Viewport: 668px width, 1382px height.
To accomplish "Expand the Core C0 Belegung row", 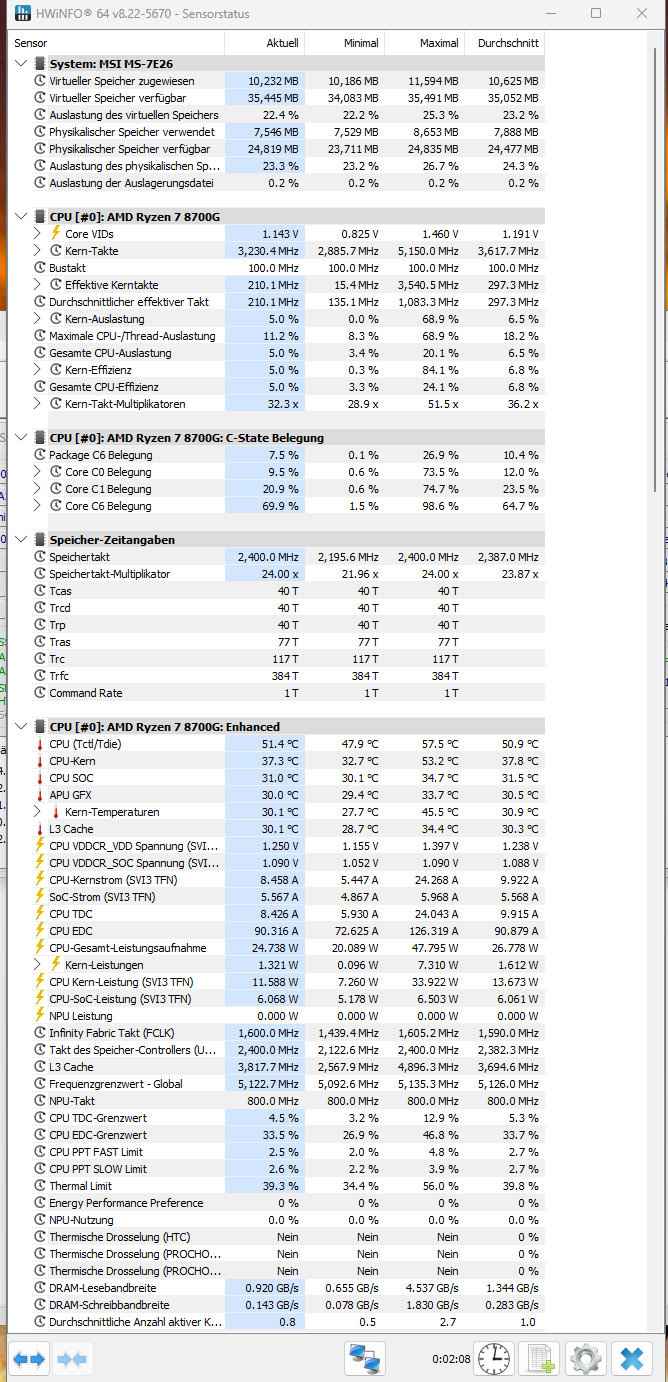I will [39, 472].
